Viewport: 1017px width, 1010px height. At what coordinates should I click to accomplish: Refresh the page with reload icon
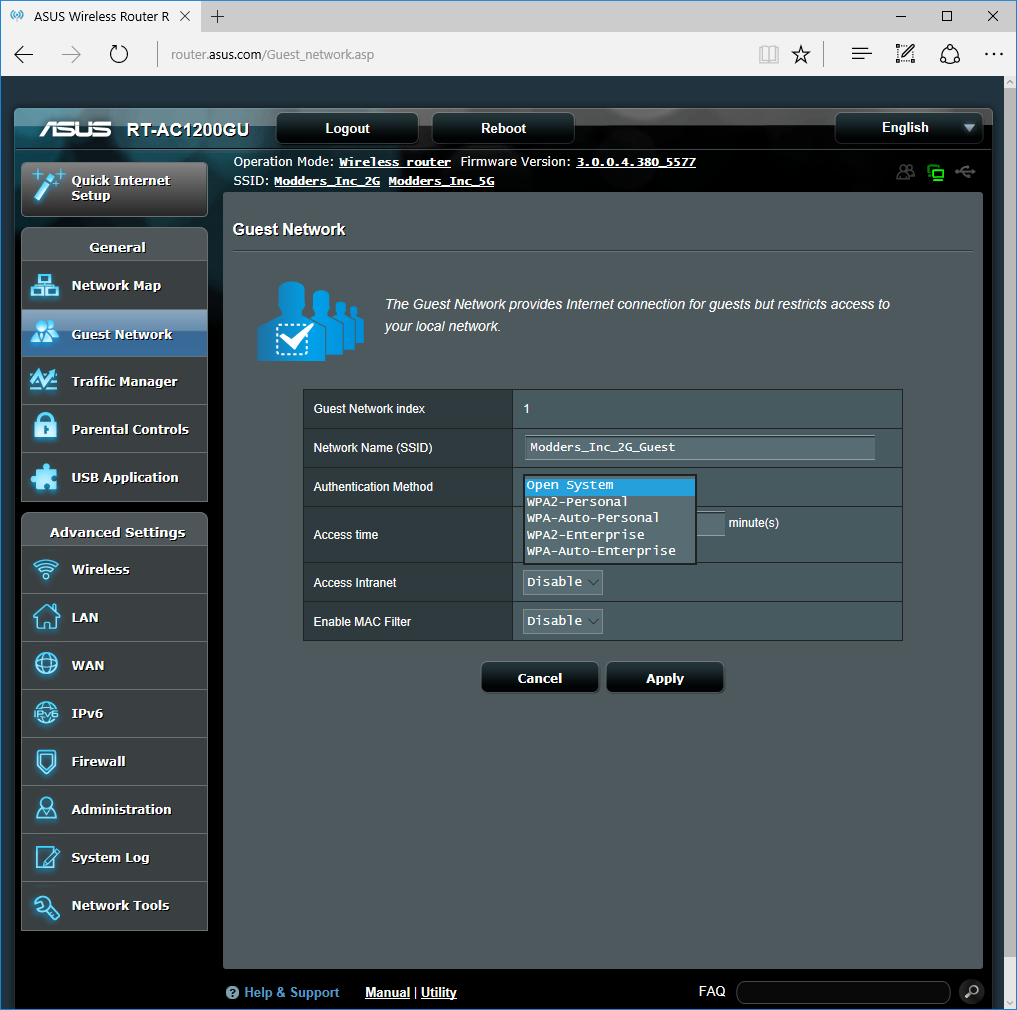pyautogui.click(x=119, y=54)
